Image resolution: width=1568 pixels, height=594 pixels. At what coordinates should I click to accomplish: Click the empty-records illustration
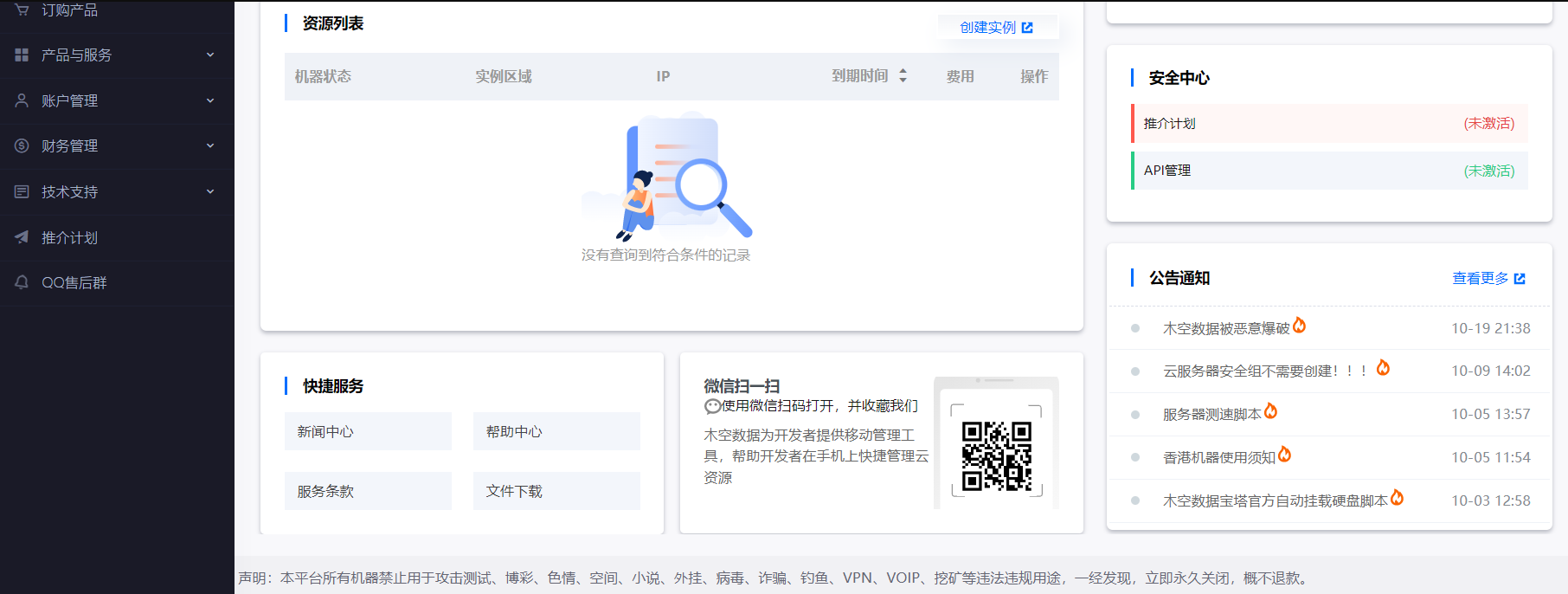click(x=667, y=177)
